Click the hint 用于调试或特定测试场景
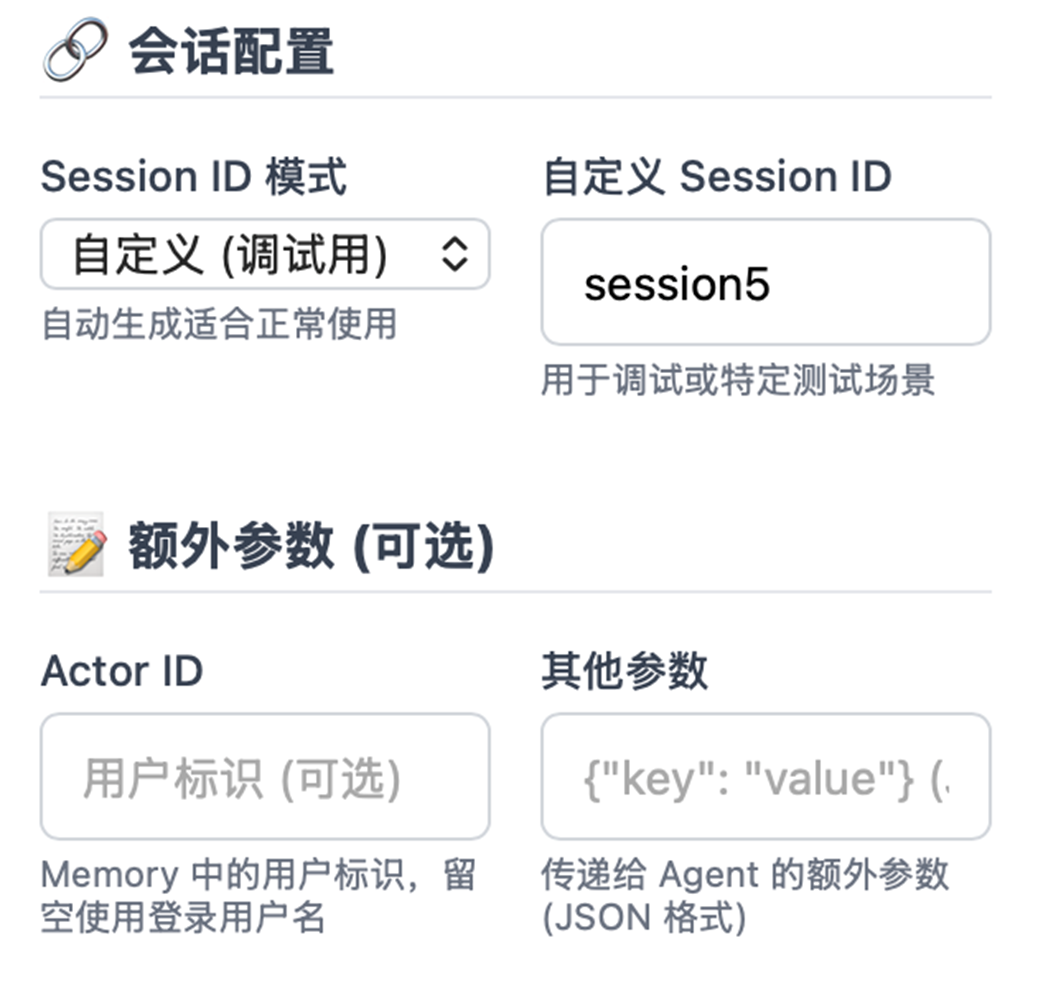 click(738, 380)
